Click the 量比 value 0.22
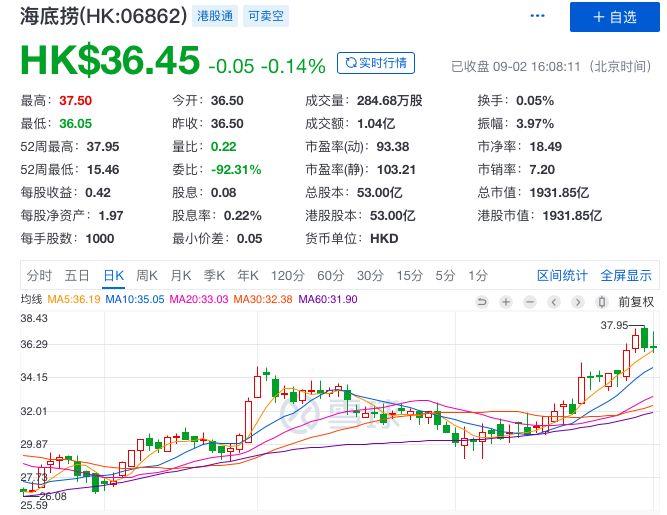 tap(223, 147)
